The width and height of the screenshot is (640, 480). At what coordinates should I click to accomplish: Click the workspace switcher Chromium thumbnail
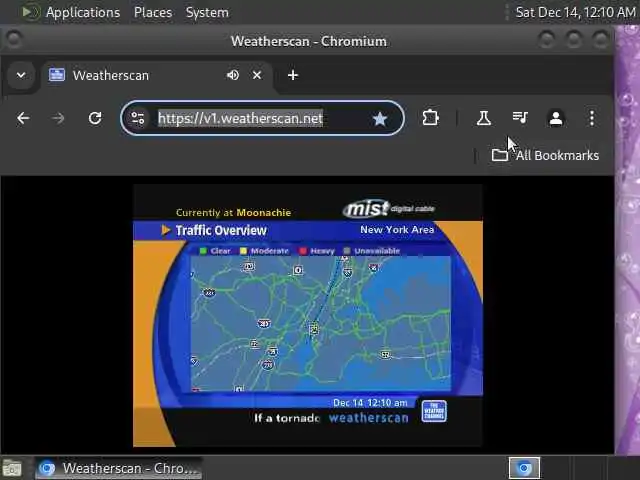pyautogui.click(x=524, y=468)
